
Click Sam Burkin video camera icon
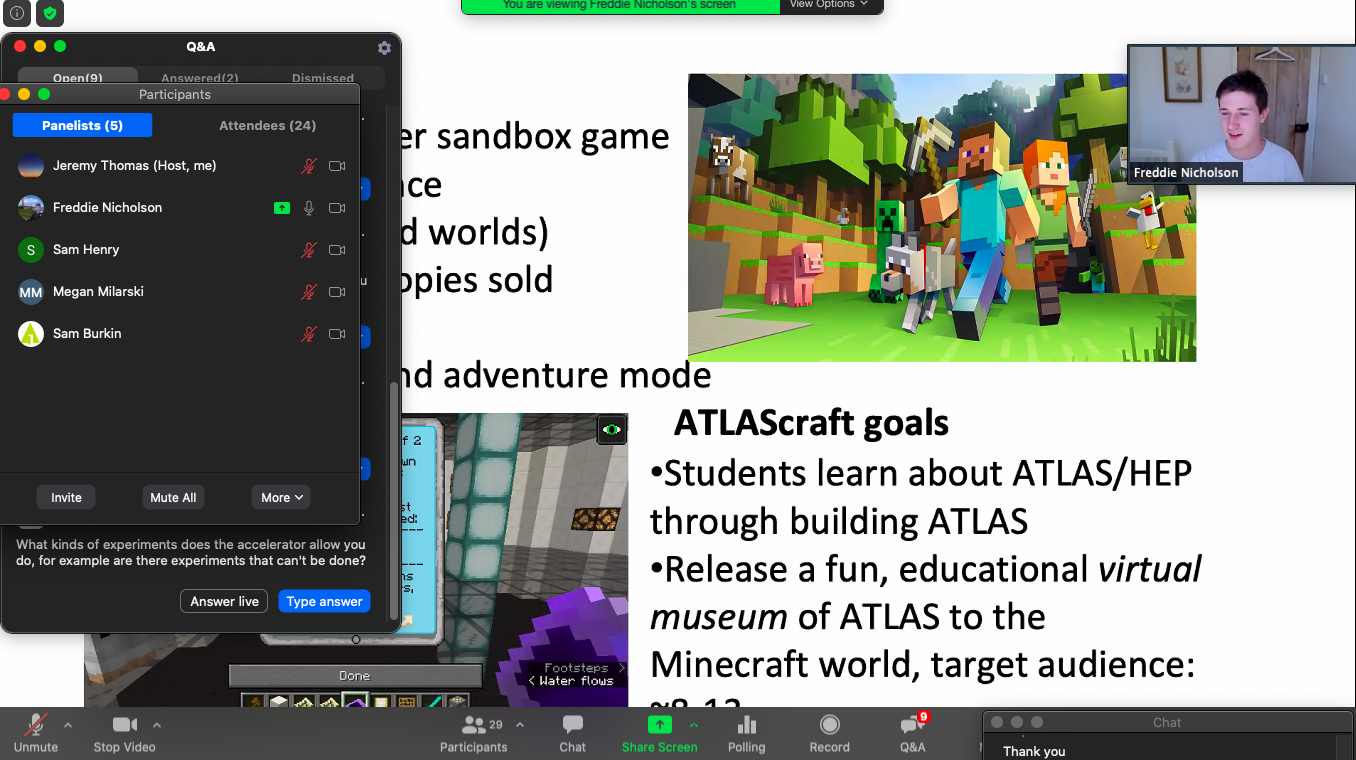click(x=337, y=334)
